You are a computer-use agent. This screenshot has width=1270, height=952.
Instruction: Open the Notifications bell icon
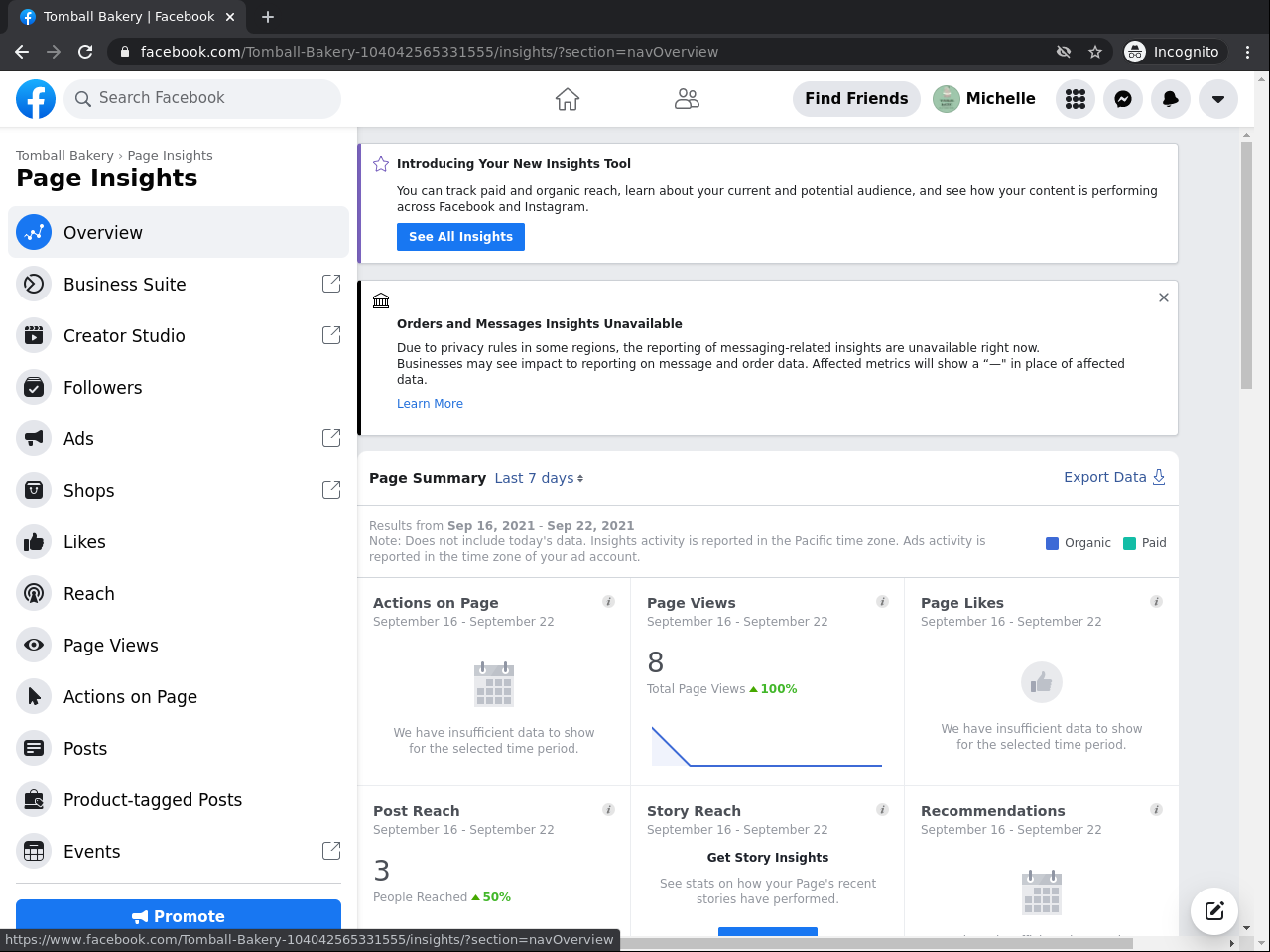(x=1171, y=99)
